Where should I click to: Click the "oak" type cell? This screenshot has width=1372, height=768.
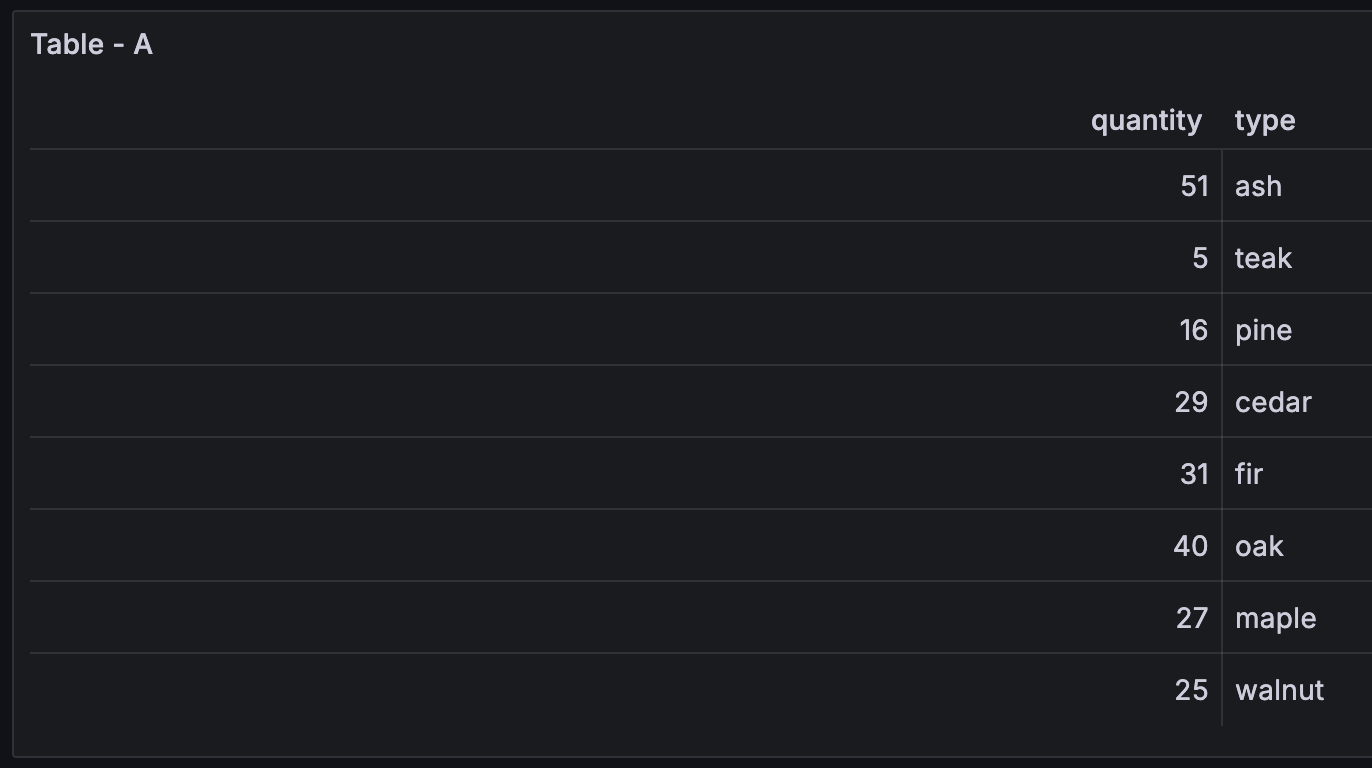click(x=1259, y=546)
